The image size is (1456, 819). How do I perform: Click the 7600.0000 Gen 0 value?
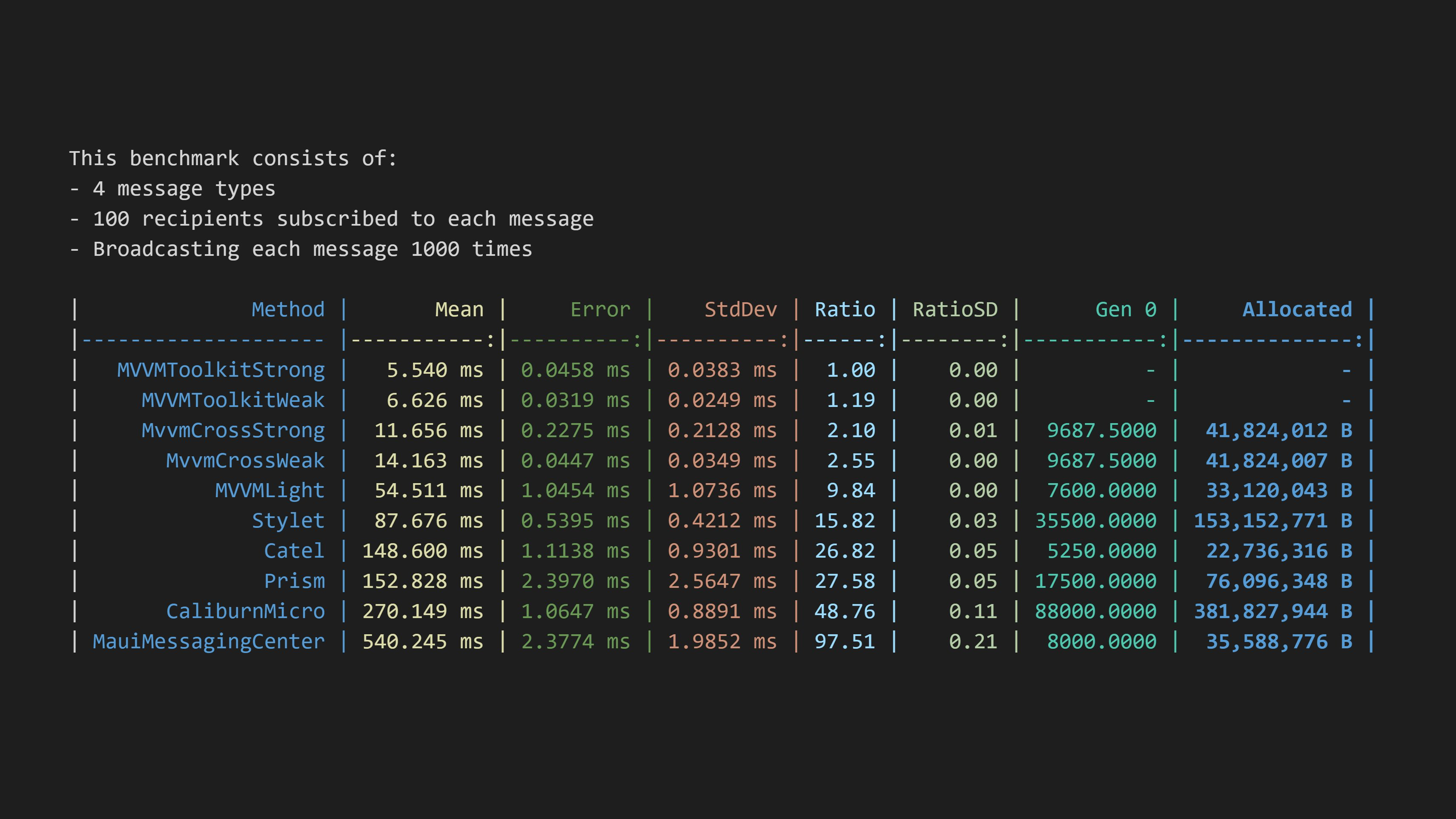[x=1102, y=491]
